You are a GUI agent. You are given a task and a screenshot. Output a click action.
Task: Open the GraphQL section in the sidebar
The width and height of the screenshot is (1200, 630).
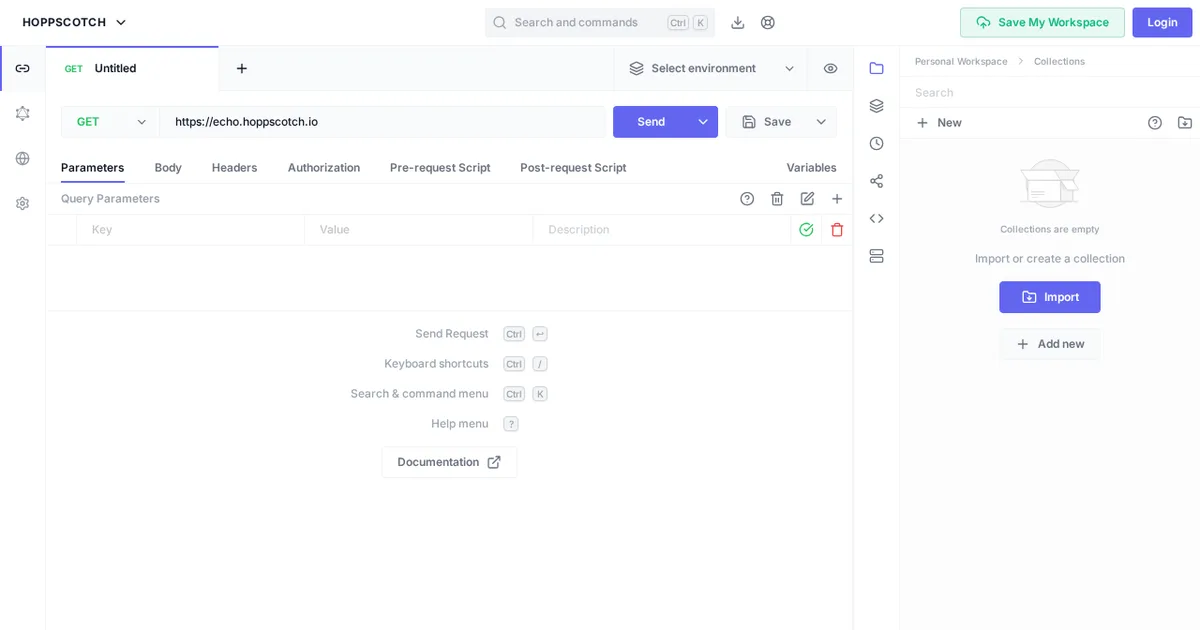(22, 113)
